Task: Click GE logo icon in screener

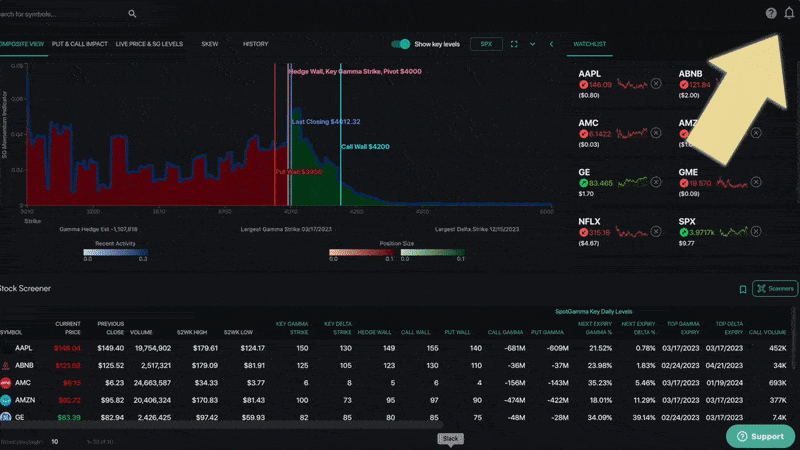Action: (6, 417)
